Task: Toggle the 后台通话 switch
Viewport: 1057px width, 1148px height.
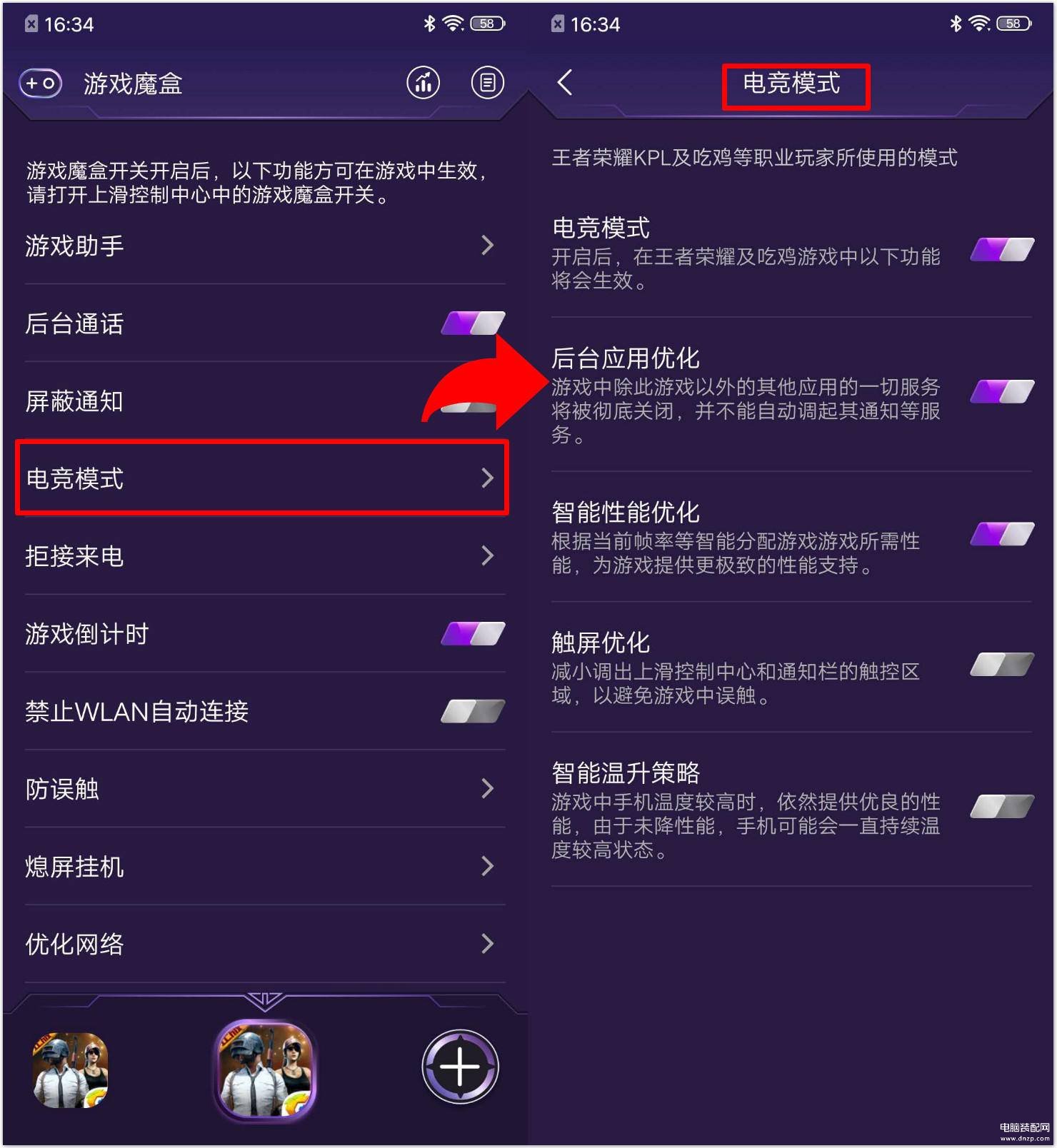Action: click(x=473, y=323)
